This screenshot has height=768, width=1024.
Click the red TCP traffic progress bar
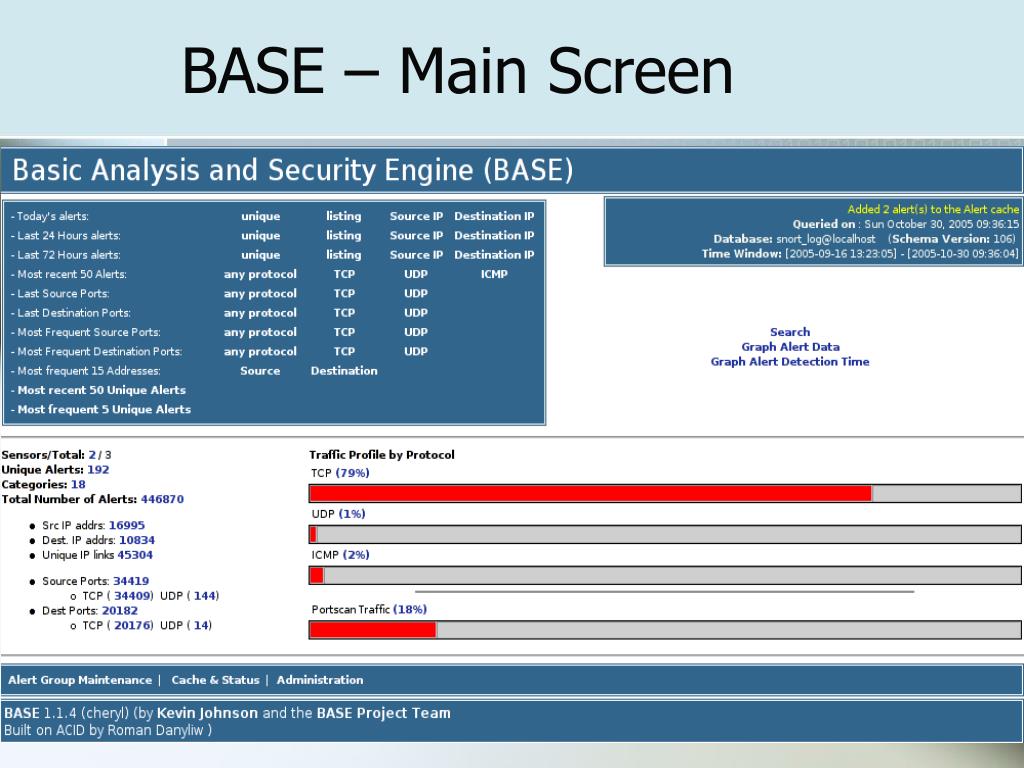pyautogui.click(x=591, y=493)
